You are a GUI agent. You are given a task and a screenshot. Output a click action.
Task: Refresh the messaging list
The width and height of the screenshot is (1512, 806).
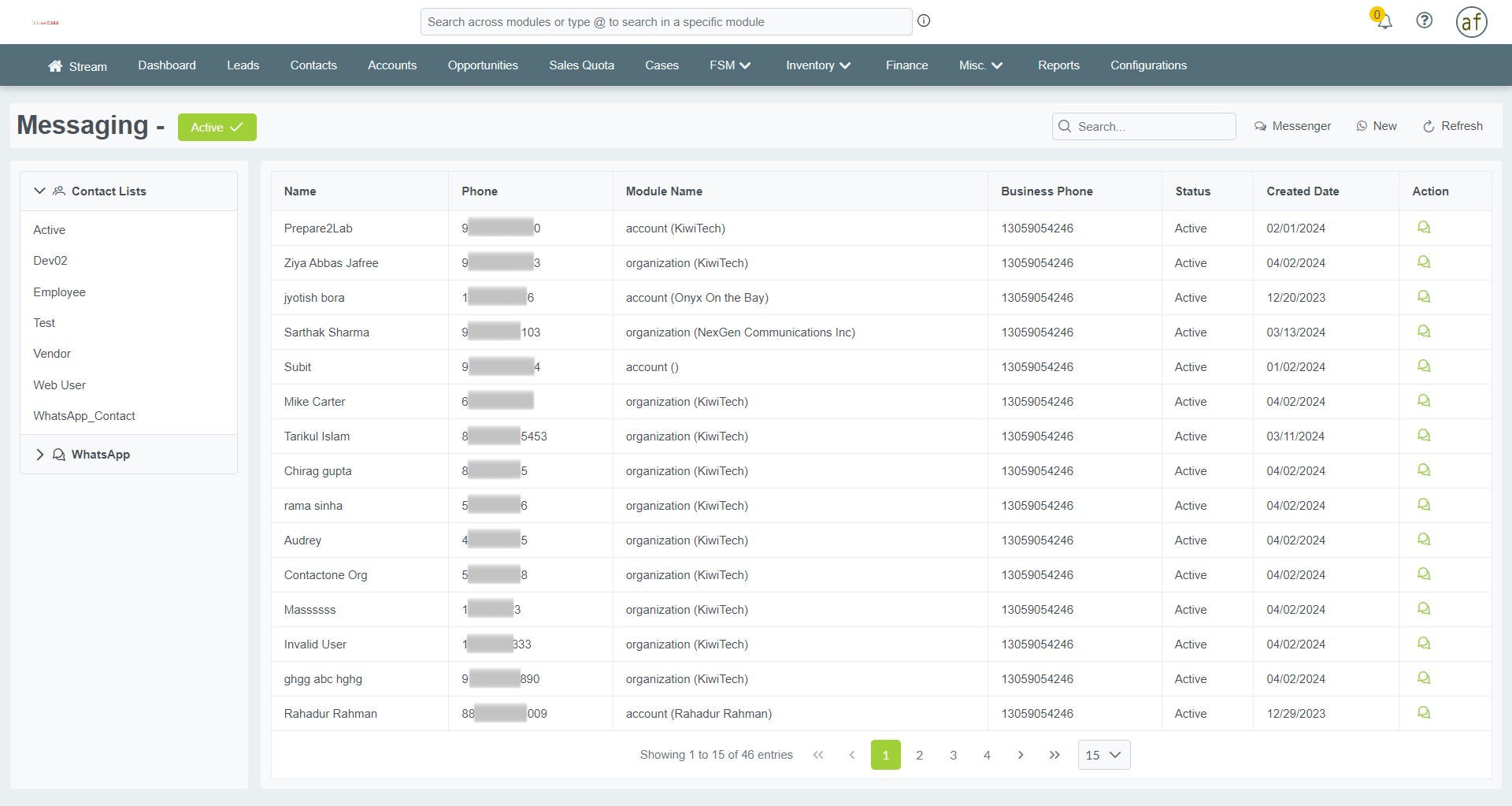click(x=1453, y=126)
